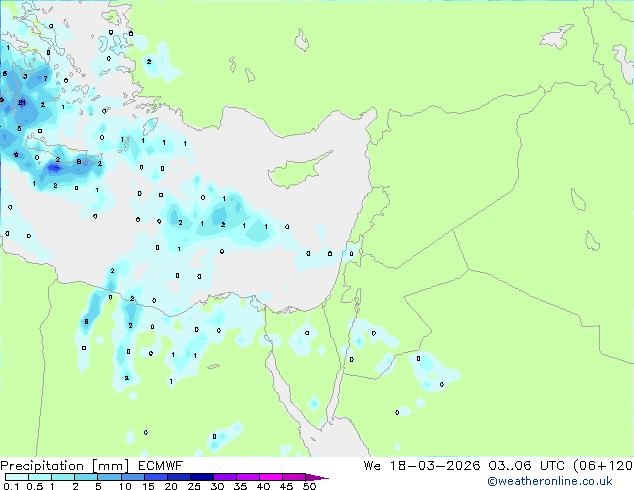634x490 pixels.
Task: Click the "25" legend label
Action: pos(194,486)
